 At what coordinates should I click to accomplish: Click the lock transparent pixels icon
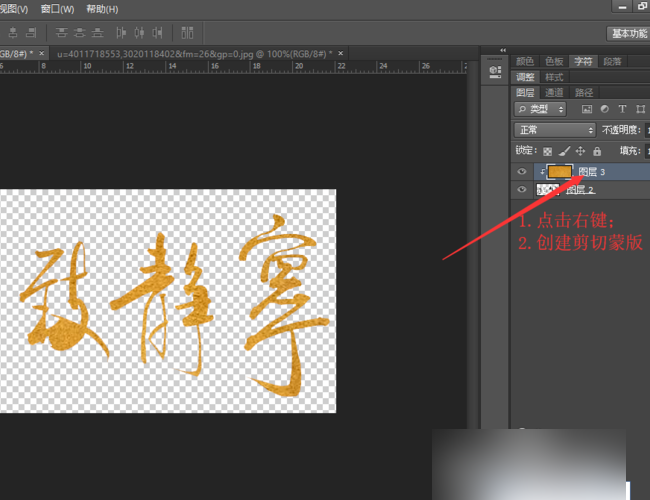click(x=548, y=151)
